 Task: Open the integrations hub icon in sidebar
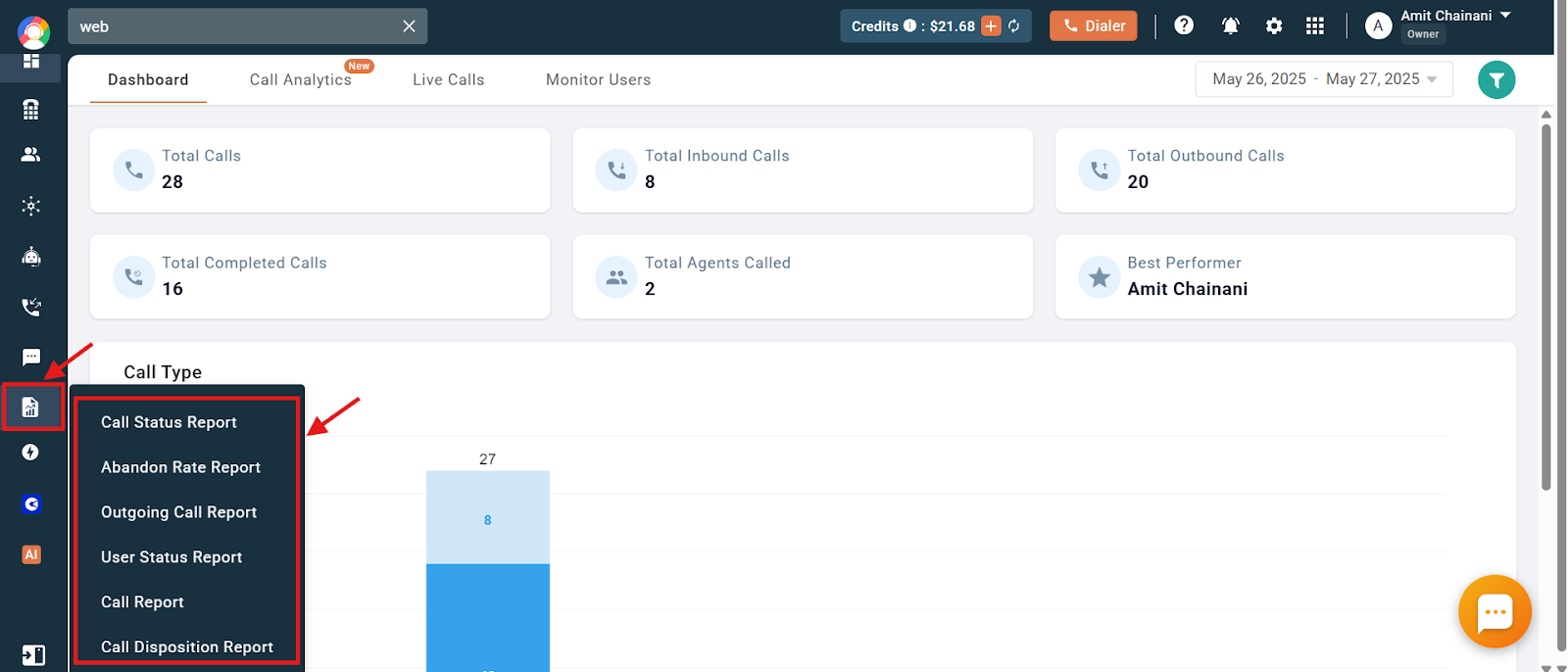(31, 206)
